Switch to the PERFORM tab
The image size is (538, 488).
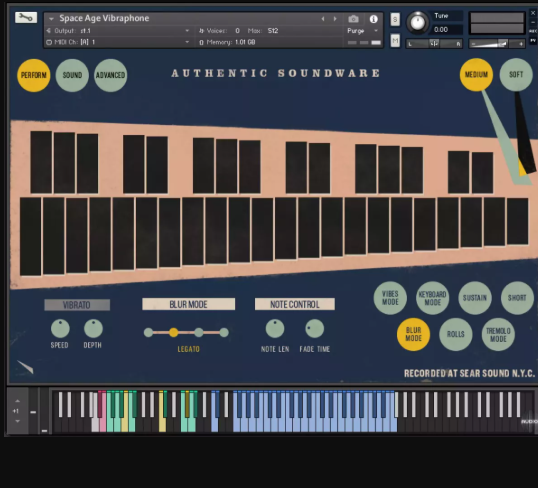(34, 75)
